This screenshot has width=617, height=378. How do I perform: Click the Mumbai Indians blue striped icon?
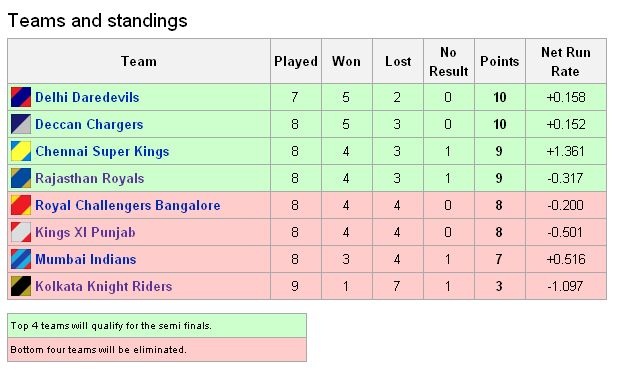click(21, 259)
